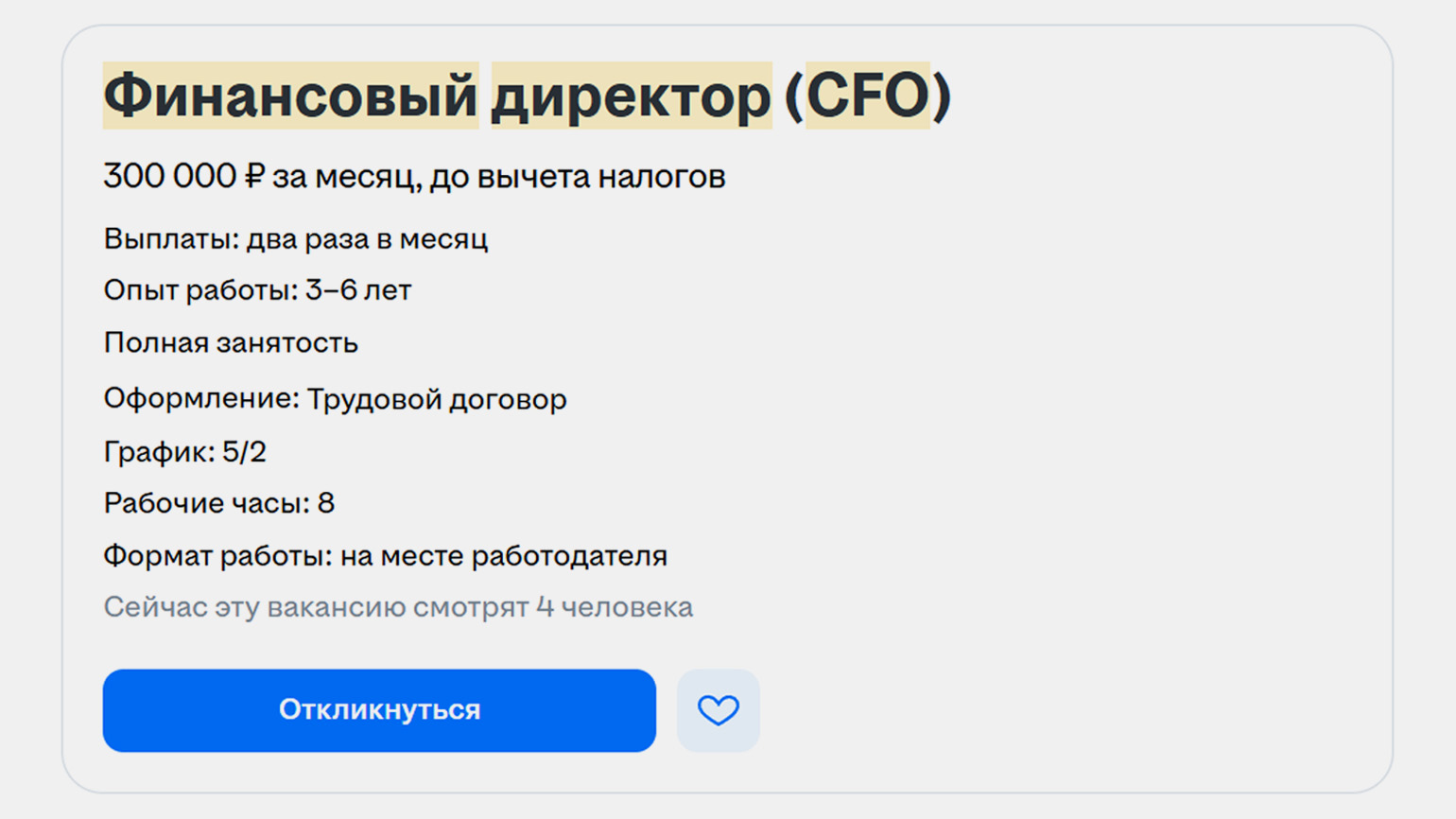The image size is (1456, 819).
Task: Click the Полная занятость employment line
Action: pyautogui.click(x=231, y=342)
